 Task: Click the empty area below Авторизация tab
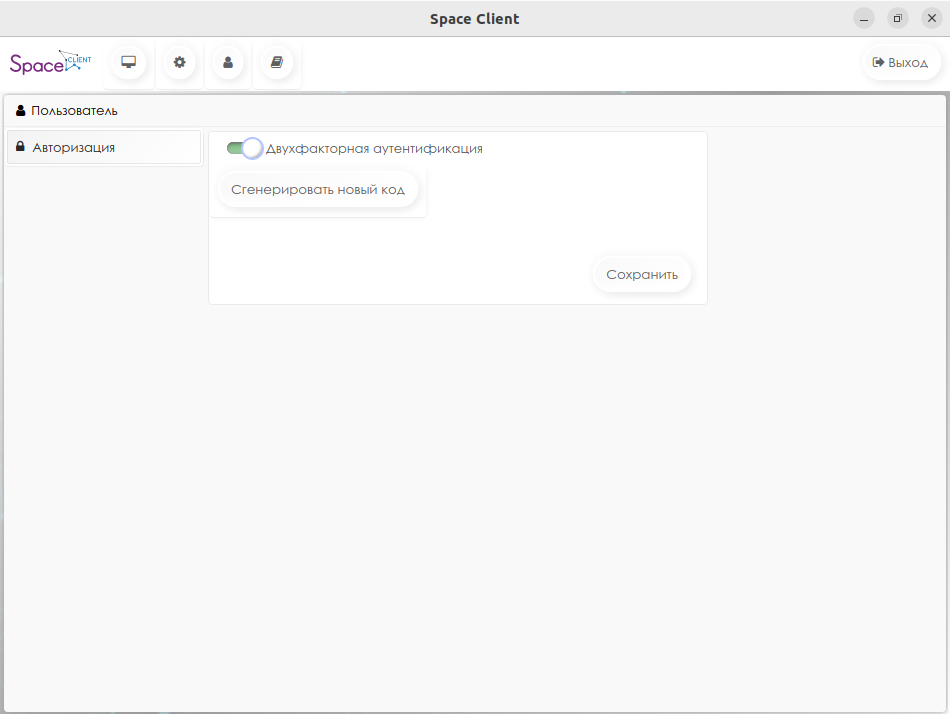tap(104, 400)
